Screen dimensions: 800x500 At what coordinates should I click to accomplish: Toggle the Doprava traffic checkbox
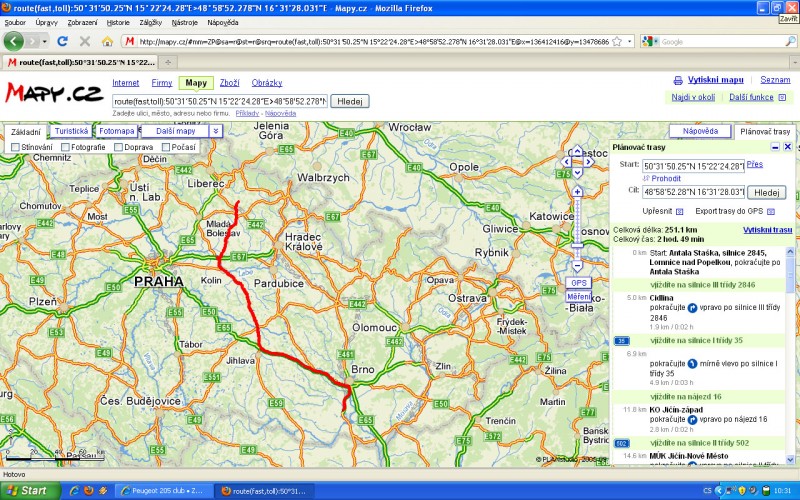[x=118, y=148]
